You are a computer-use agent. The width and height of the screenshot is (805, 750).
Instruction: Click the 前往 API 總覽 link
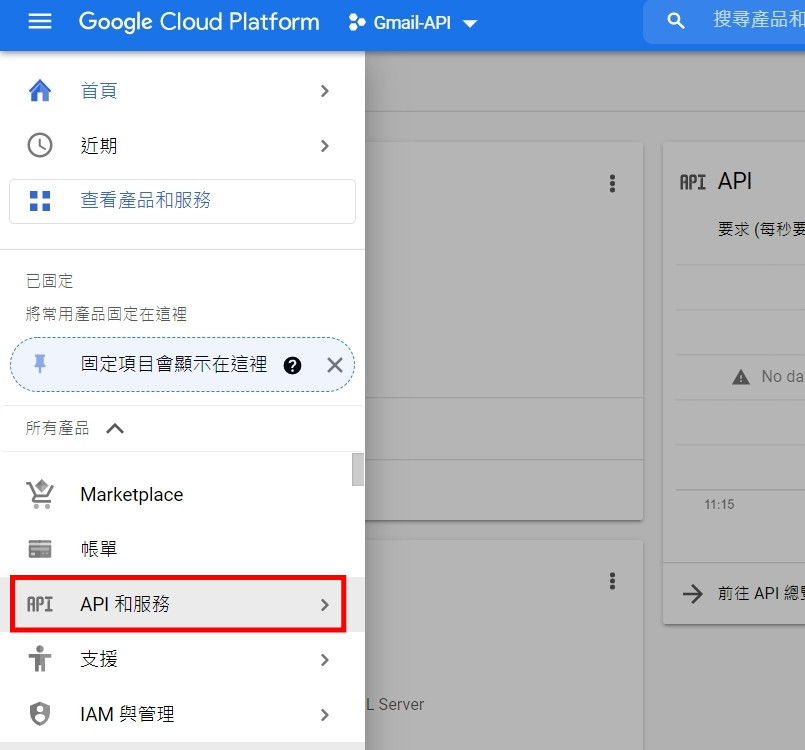[761, 593]
